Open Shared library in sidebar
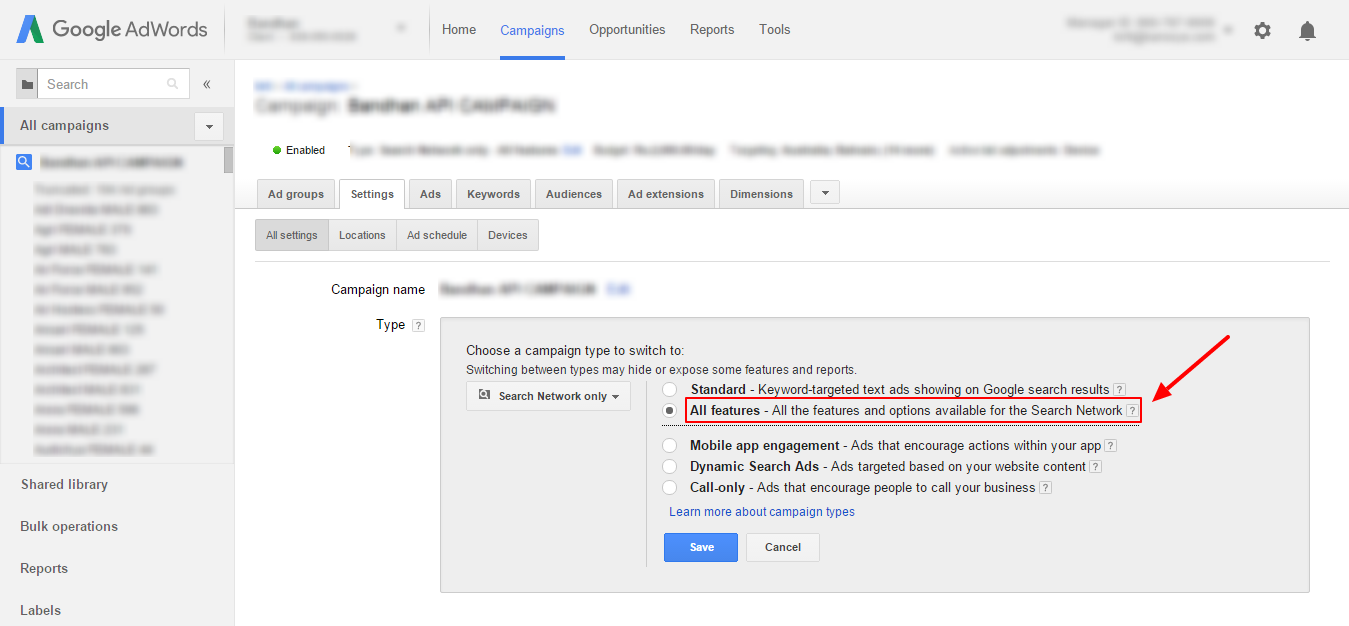1349x626 pixels. pos(64,484)
